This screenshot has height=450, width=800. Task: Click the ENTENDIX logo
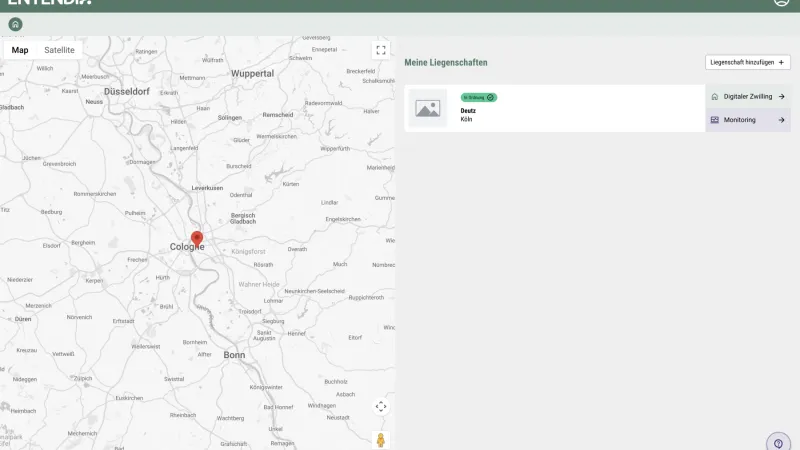pos(50,3)
